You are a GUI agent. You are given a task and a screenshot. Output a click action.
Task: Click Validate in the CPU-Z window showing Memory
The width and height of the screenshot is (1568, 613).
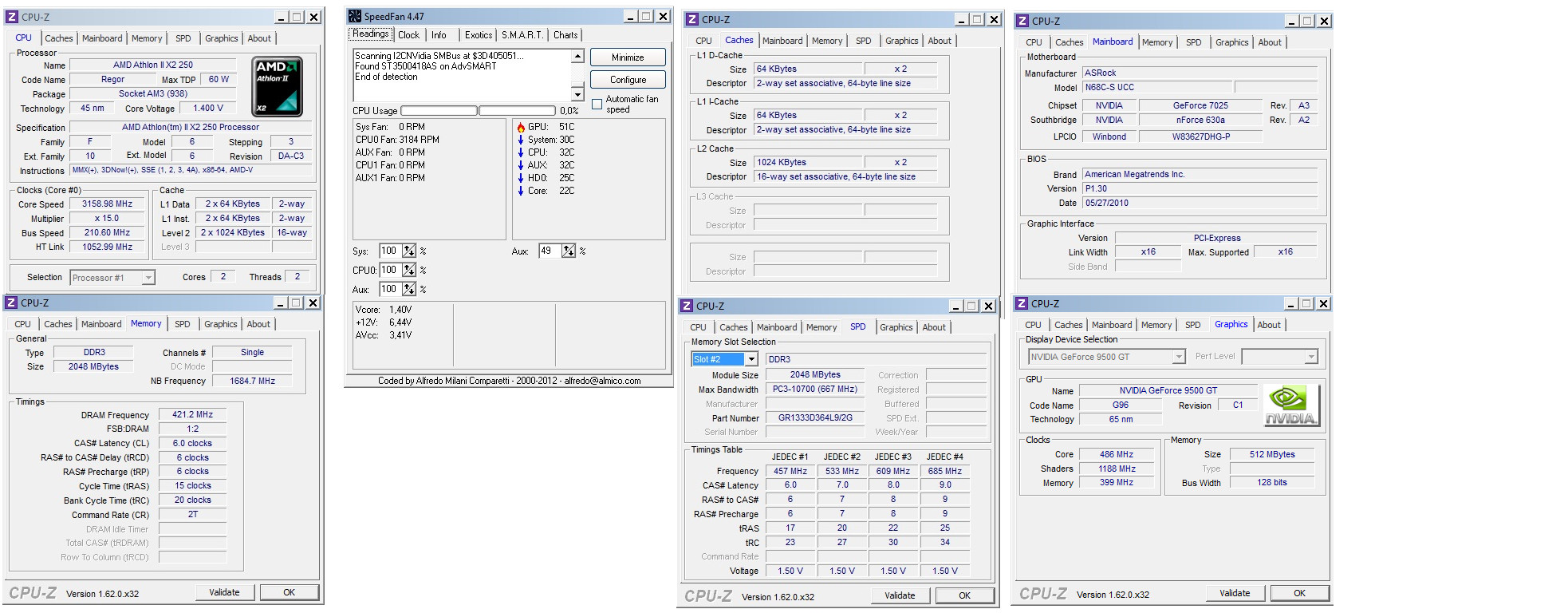pyautogui.click(x=225, y=592)
